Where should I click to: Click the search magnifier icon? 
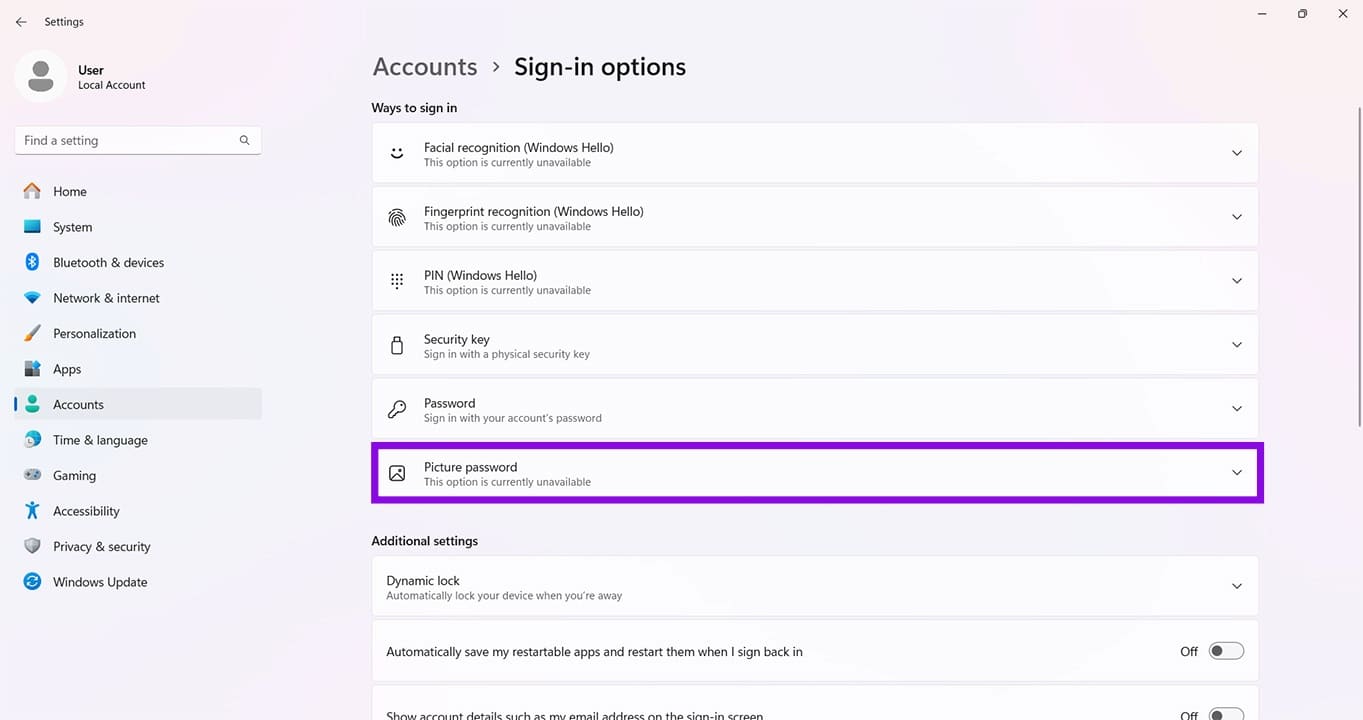point(244,140)
